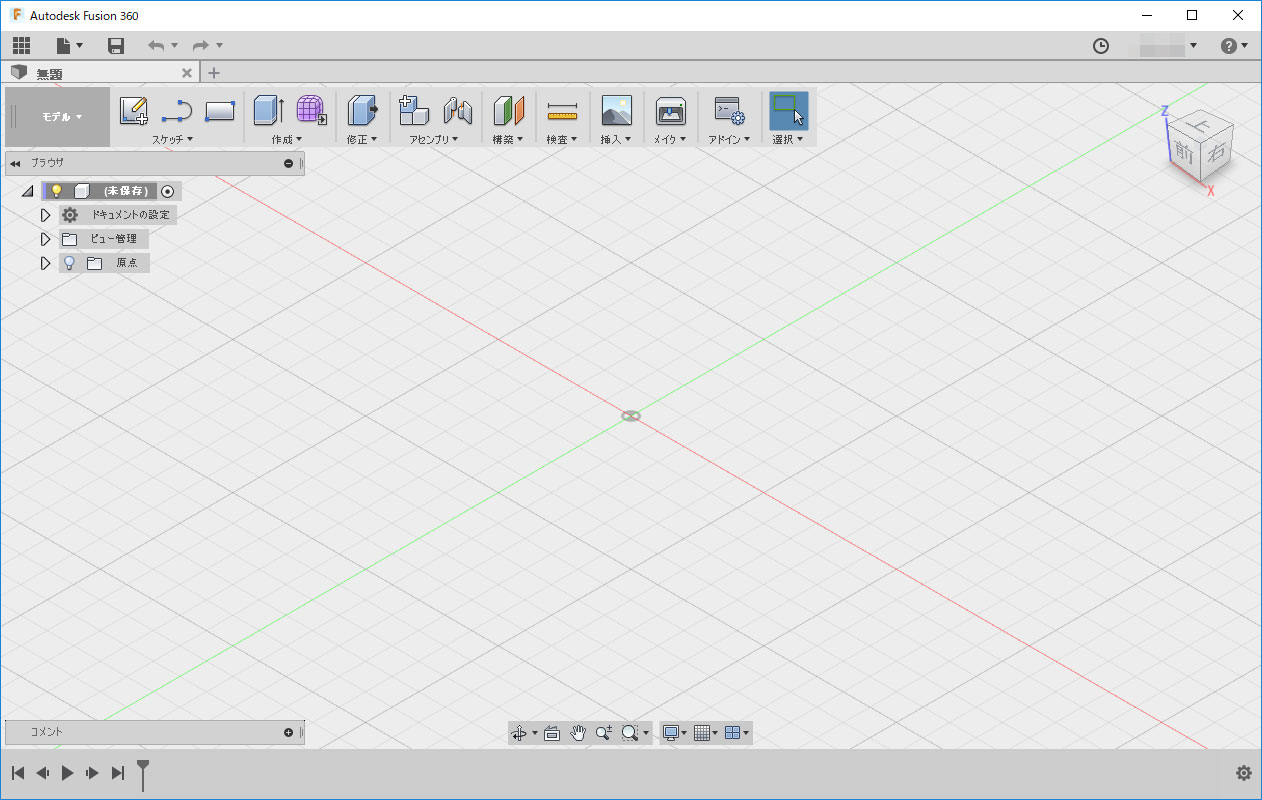Click the Measure ruler icon
The image size is (1262, 800).
(x=562, y=111)
